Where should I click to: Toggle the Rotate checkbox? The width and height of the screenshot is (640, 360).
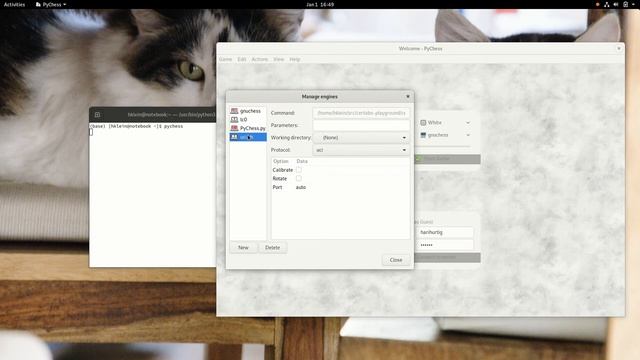[299, 178]
